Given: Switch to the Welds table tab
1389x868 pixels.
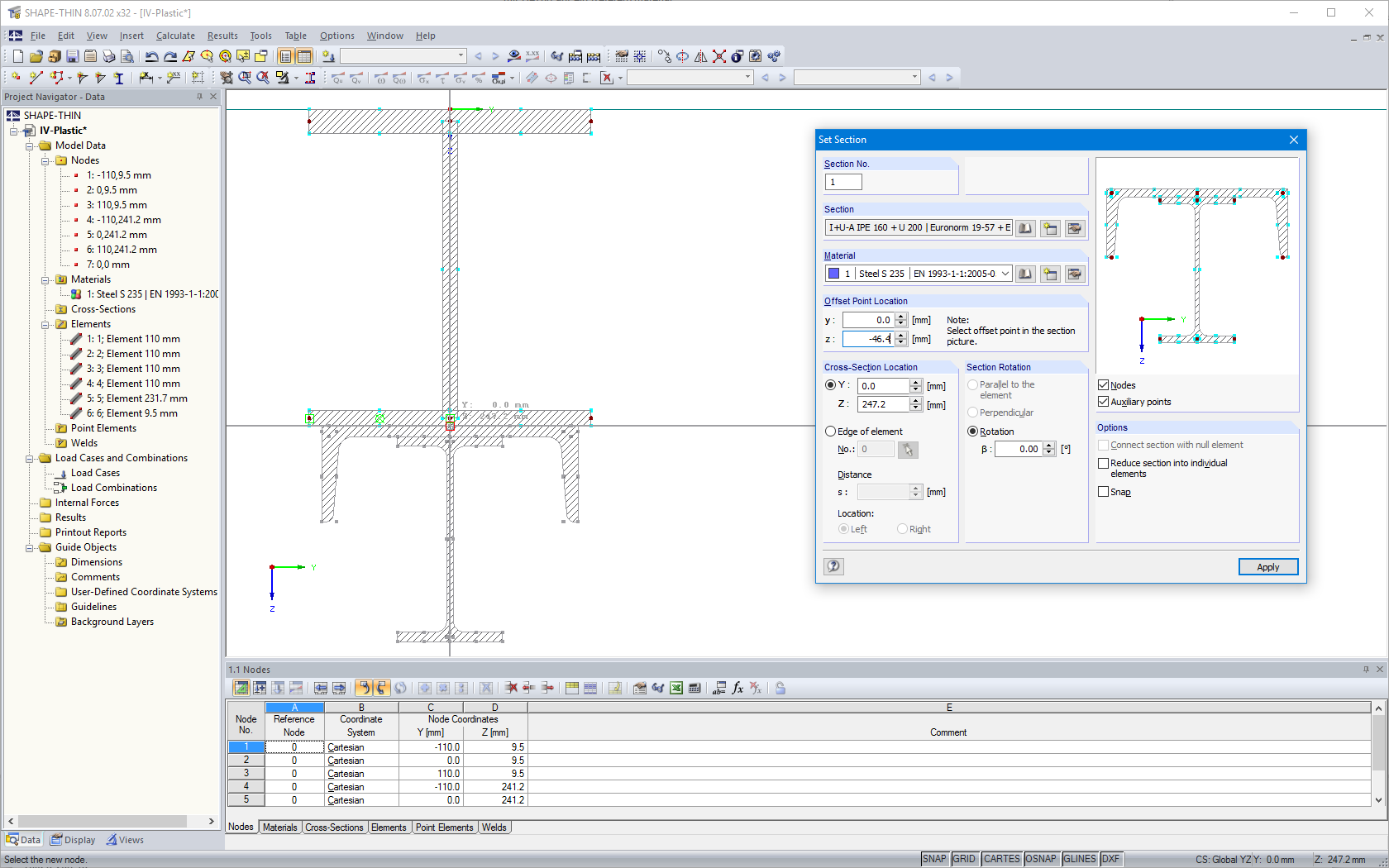Looking at the screenshot, I should click(494, 827).
